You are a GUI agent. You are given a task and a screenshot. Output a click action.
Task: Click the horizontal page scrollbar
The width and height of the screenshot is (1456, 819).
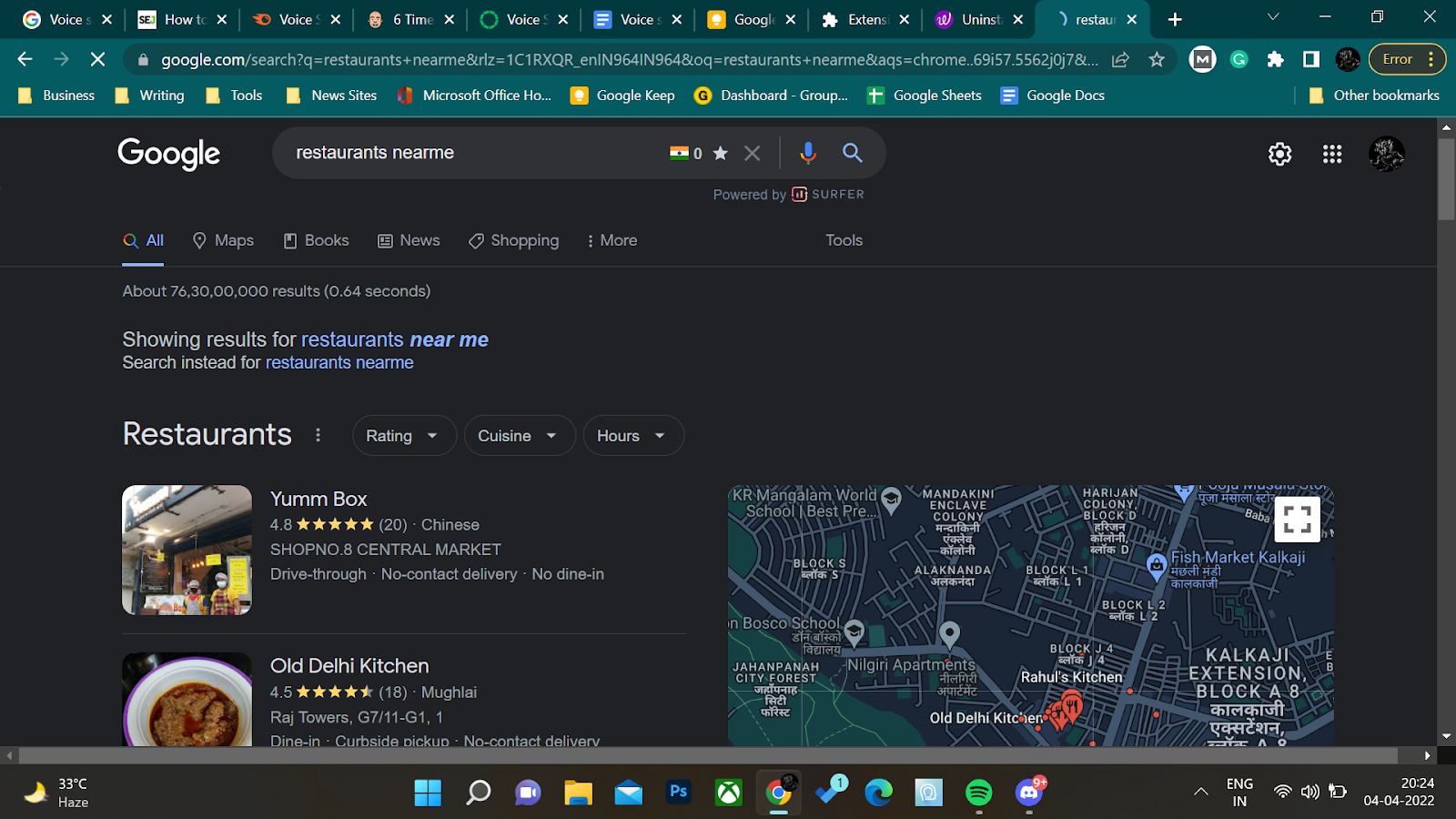(709, 755)
